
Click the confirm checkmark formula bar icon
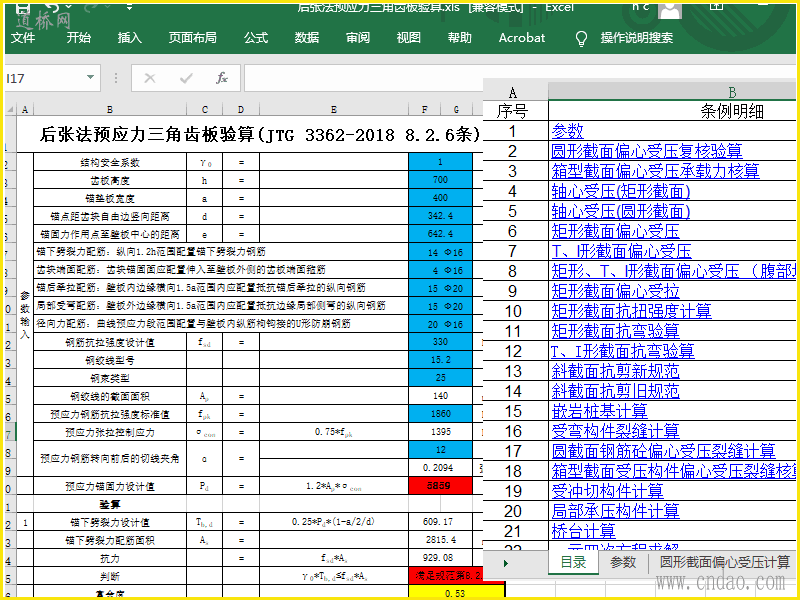(186, 78)
